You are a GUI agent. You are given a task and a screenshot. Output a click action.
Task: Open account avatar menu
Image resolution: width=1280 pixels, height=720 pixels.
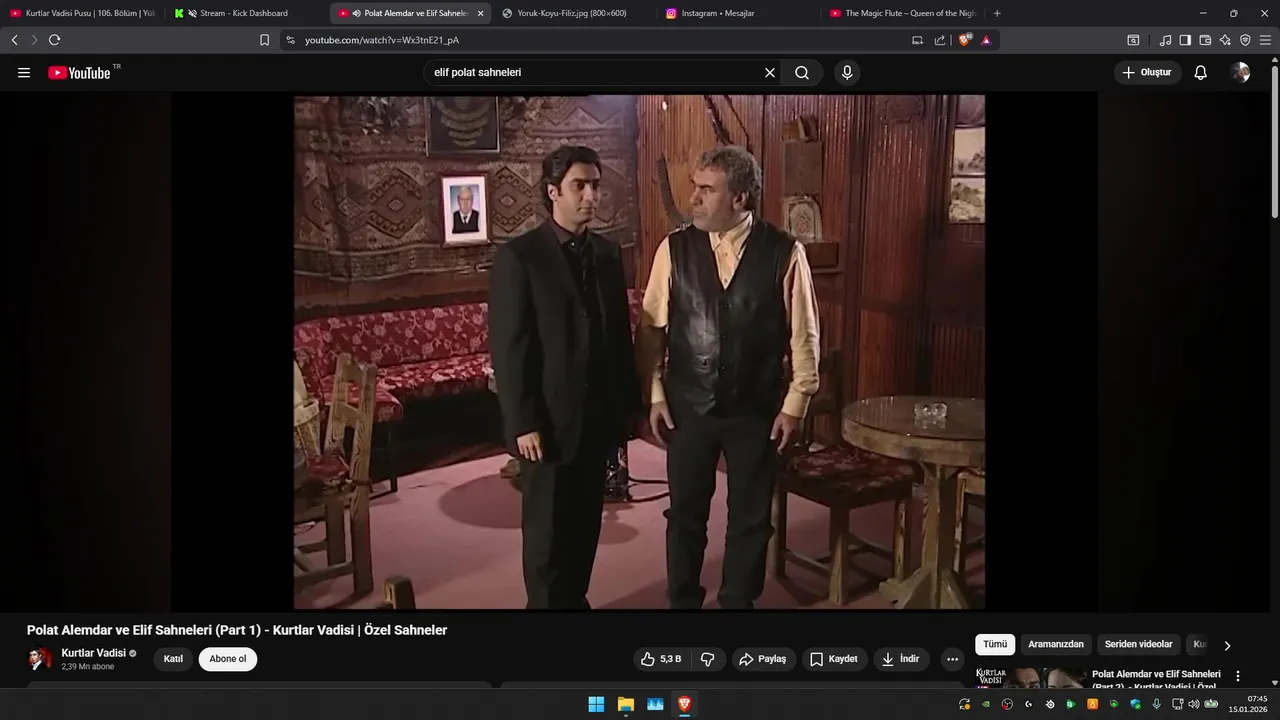(1240, 73)
